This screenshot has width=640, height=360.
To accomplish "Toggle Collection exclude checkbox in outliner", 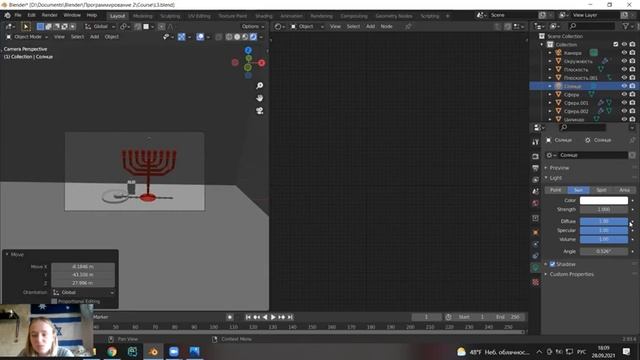I will 616,44.
